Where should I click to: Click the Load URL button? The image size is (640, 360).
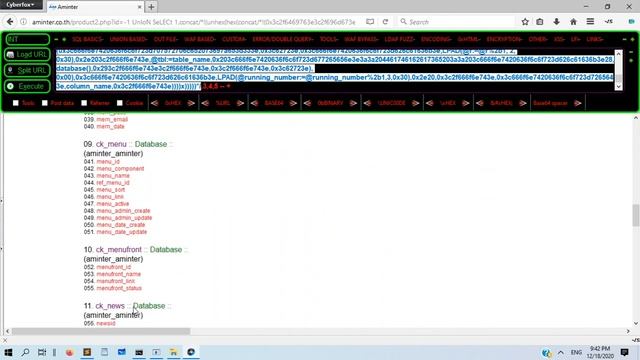[27, 54]
